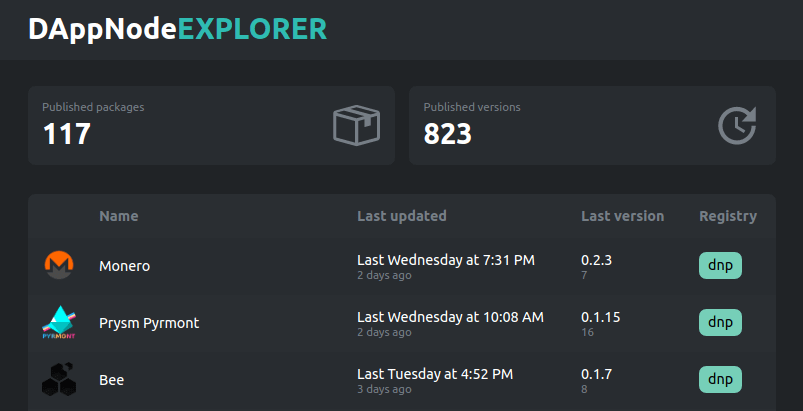Screen dimensions: 803x411
Task: Open the DAppNode Explorer home logo
Action: pos(177,30)
